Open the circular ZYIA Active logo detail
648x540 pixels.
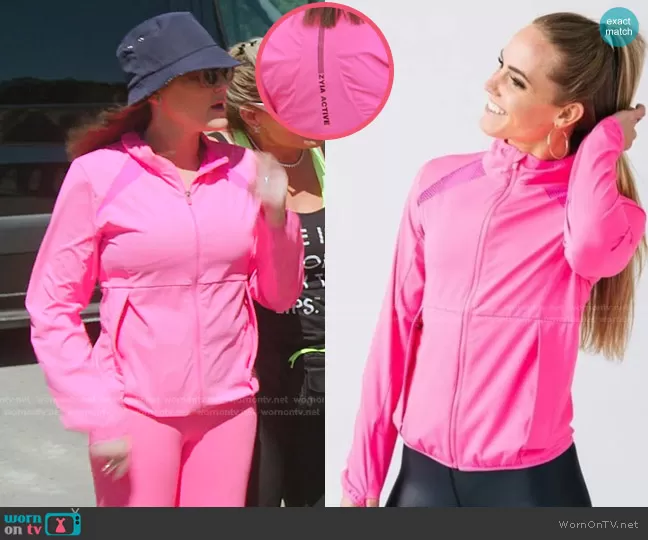coord(324,72)
